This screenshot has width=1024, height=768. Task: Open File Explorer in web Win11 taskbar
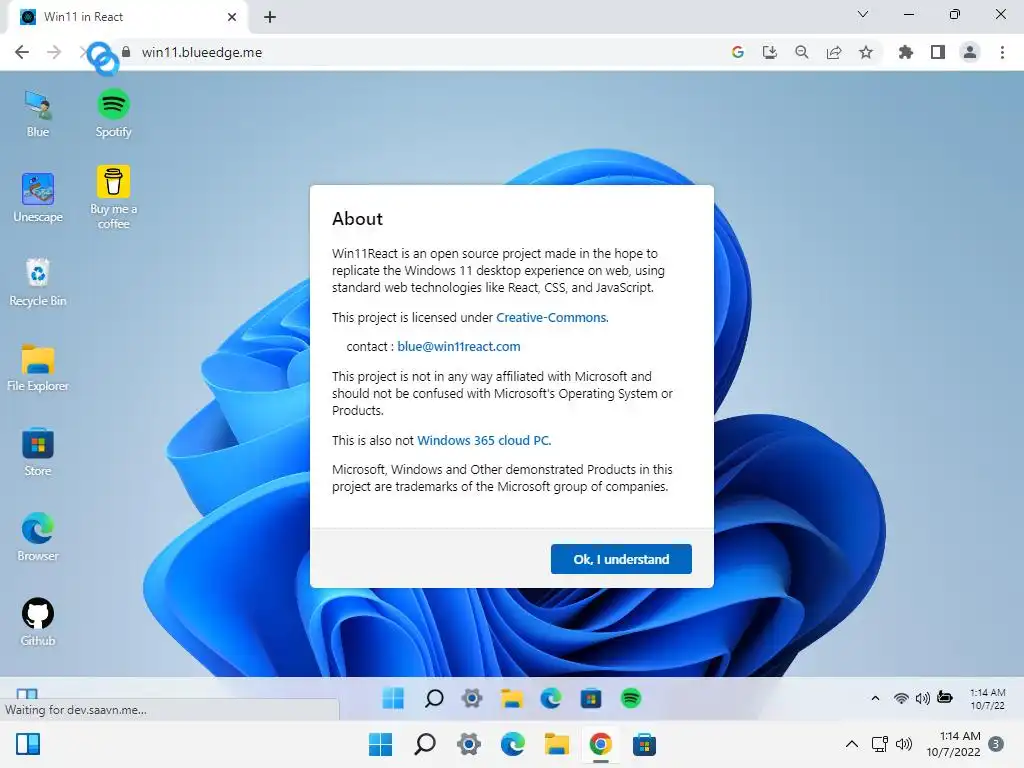[512, 698]
